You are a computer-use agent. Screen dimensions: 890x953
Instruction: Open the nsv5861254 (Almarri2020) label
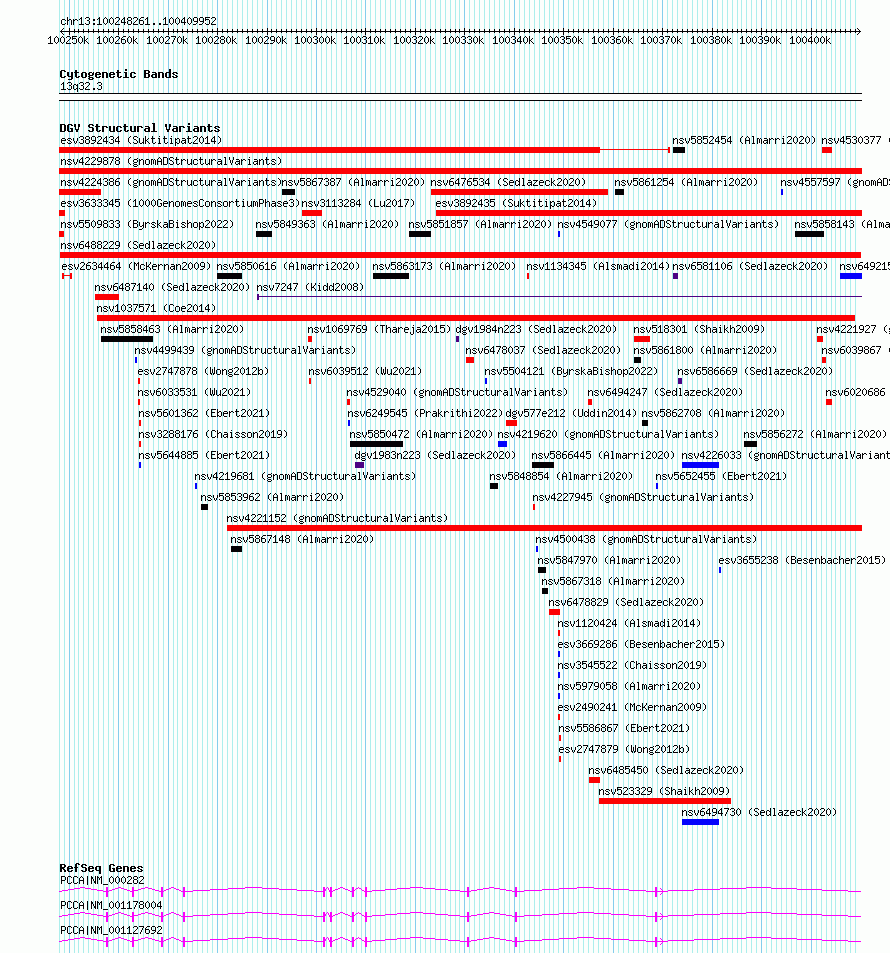tap(686, 182)
